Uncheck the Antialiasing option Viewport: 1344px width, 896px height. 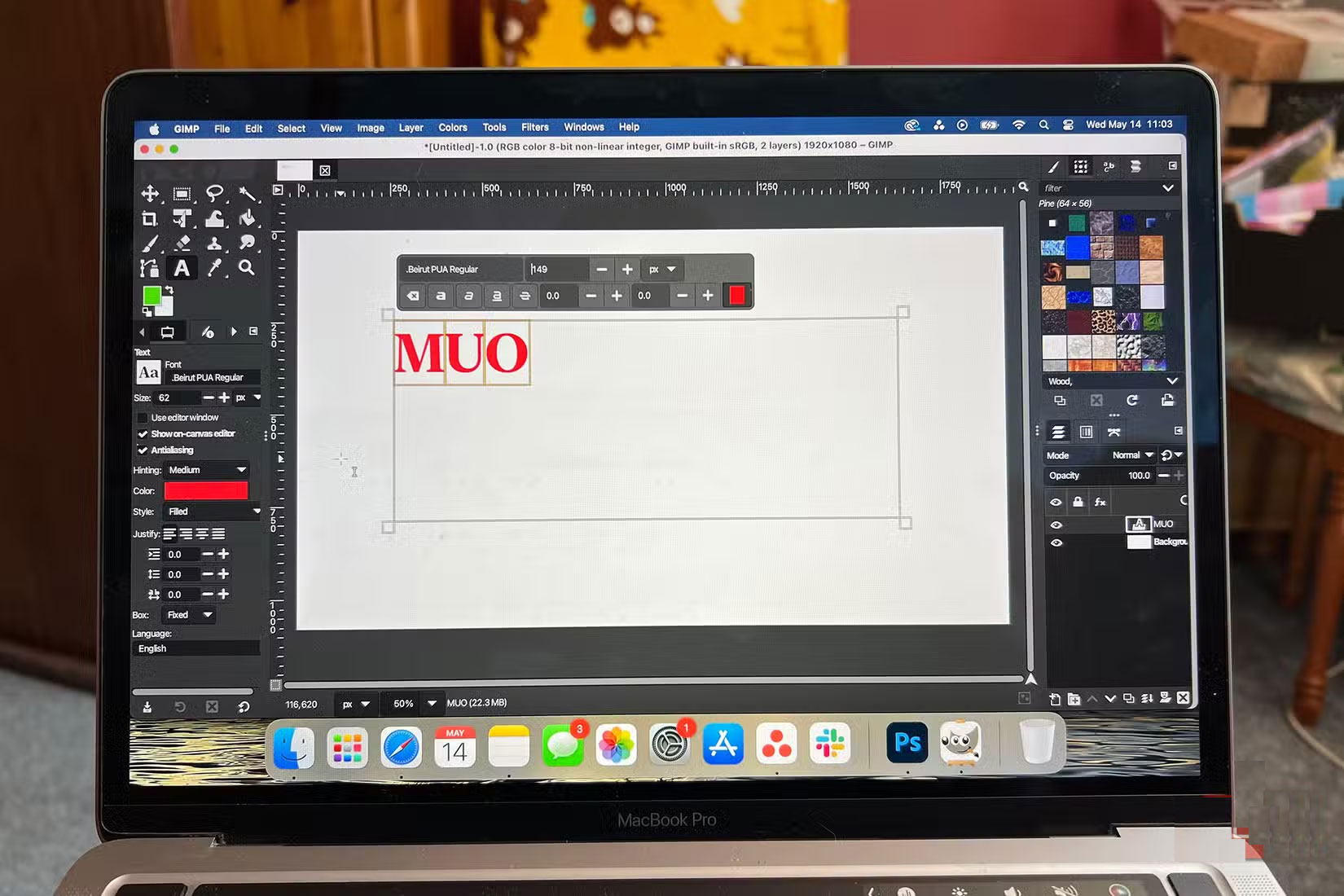coord(143,450)
